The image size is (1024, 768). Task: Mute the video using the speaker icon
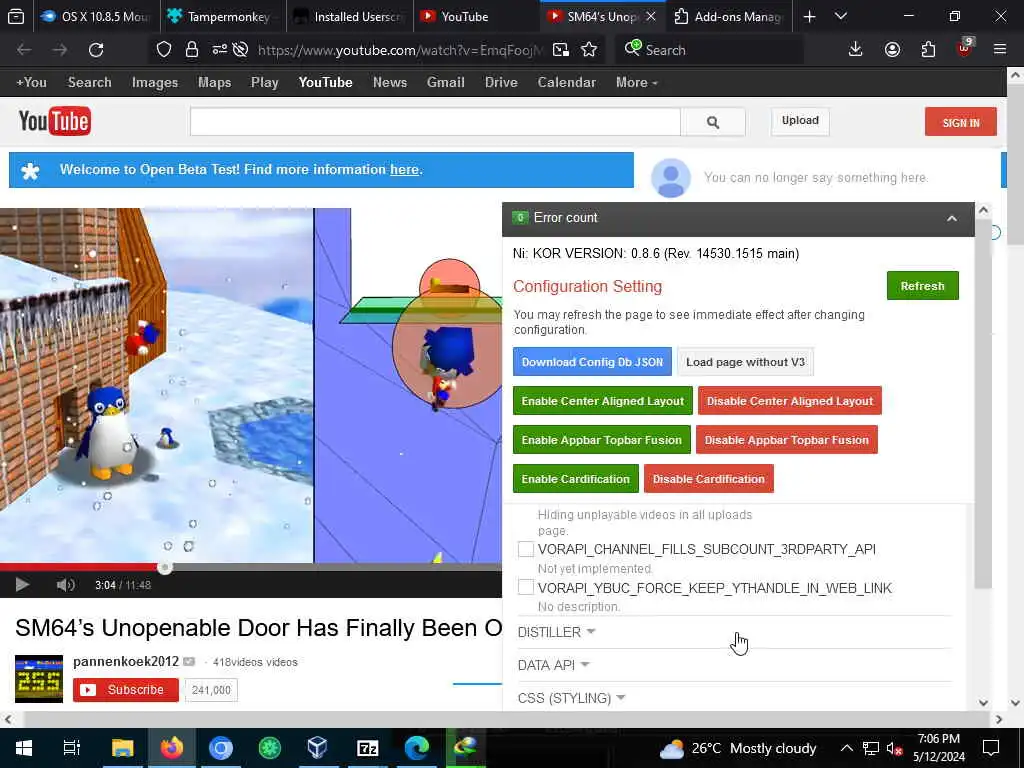pyautogui.click(x=65, y=584)
